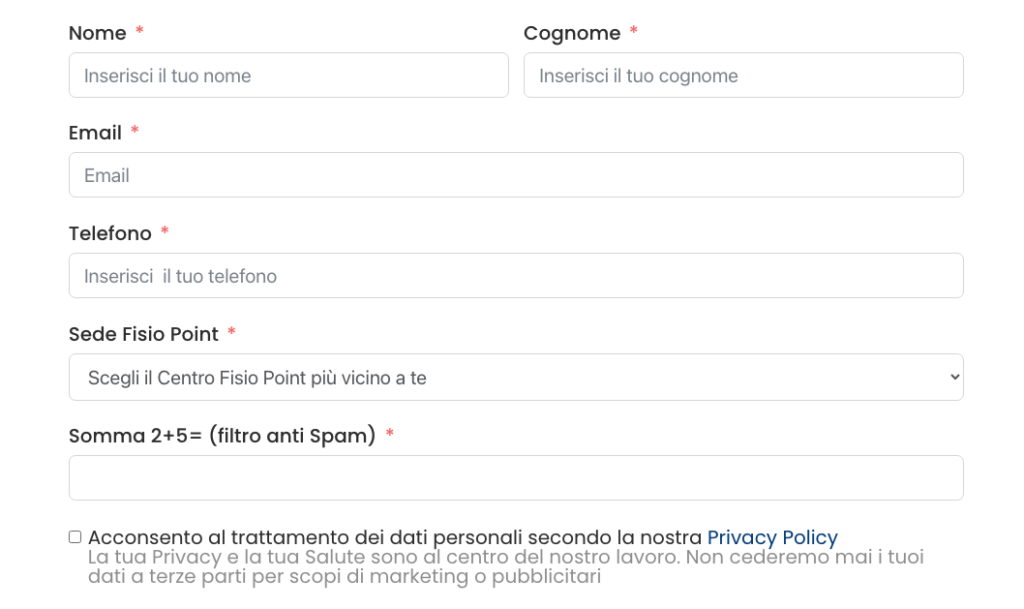Click the red asterisk beside Cognome
This screenshot has width=1024, height=609.
(634, 32)
